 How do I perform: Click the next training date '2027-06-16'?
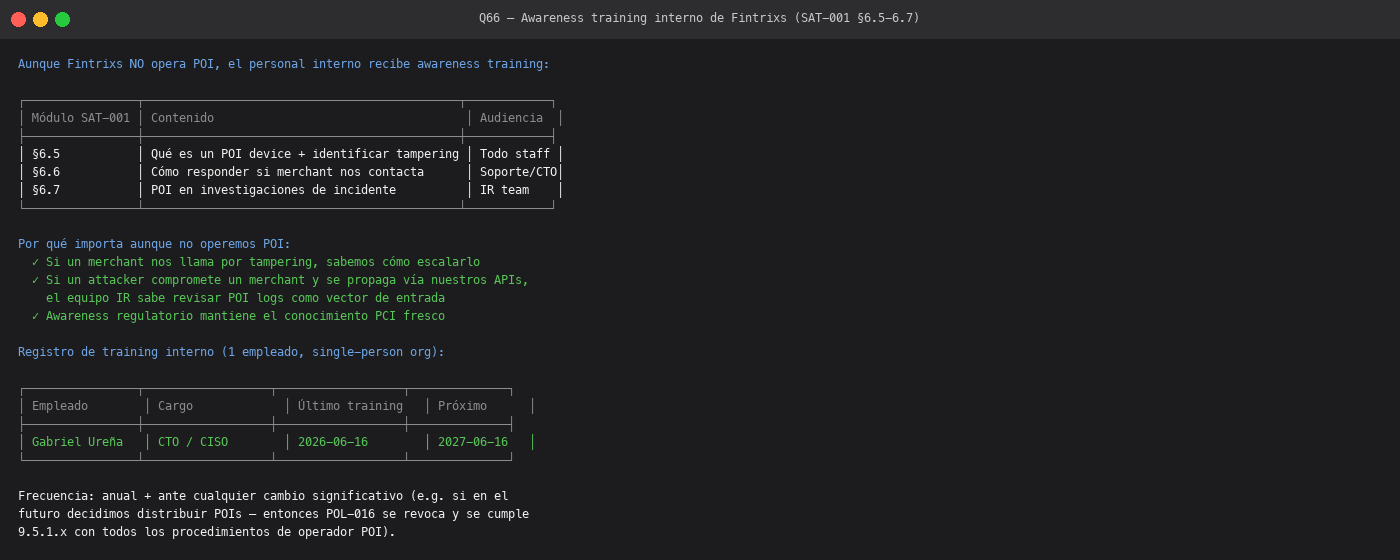click(473, 442)
